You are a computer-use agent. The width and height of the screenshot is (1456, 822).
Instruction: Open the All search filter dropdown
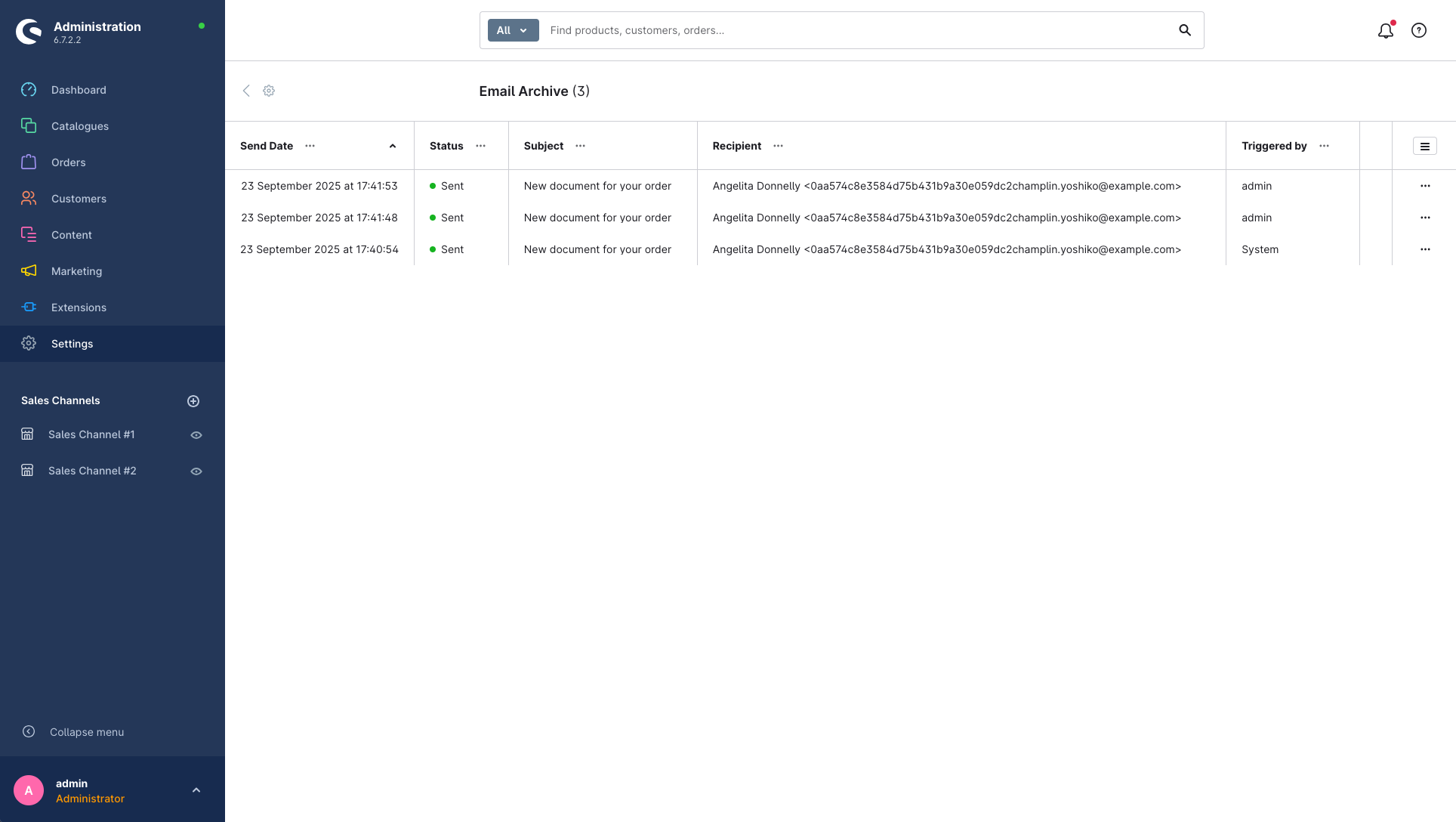[x=513, y=30]
